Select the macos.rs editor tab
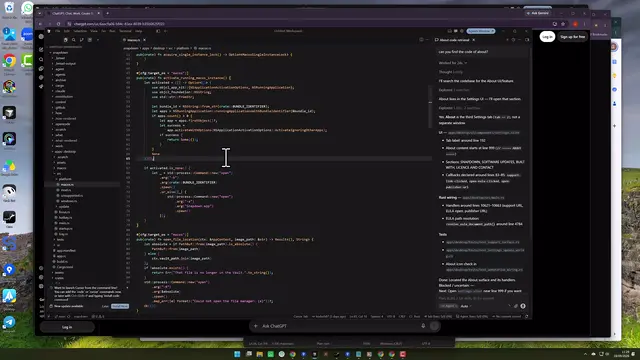 pos(133,40)
